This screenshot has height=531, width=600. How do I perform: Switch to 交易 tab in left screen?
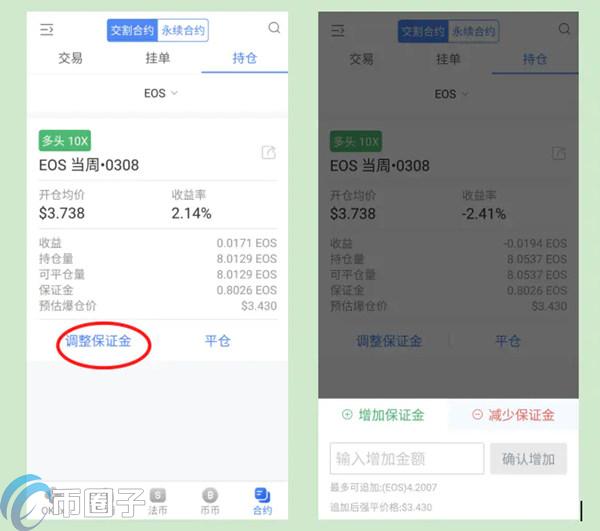[70, 58]
